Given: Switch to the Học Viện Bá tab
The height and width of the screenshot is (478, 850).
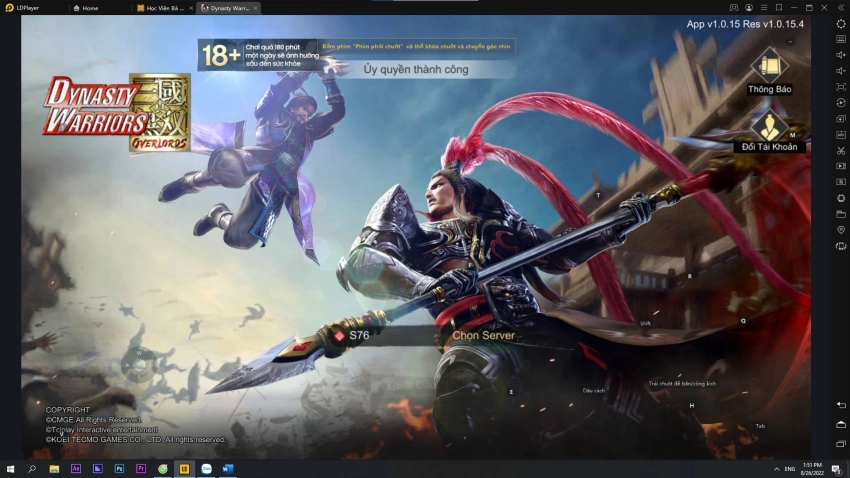Looking at the screenshot, I should click(160, 7).
